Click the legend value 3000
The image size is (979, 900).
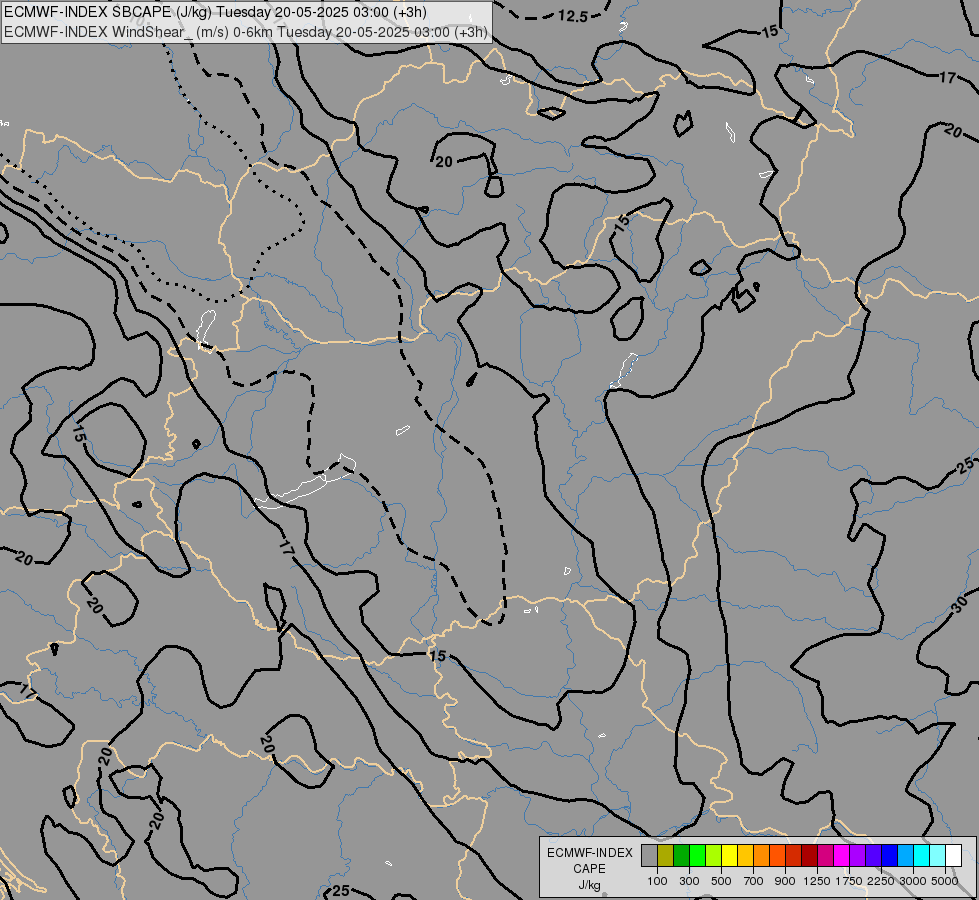[913, 881]
